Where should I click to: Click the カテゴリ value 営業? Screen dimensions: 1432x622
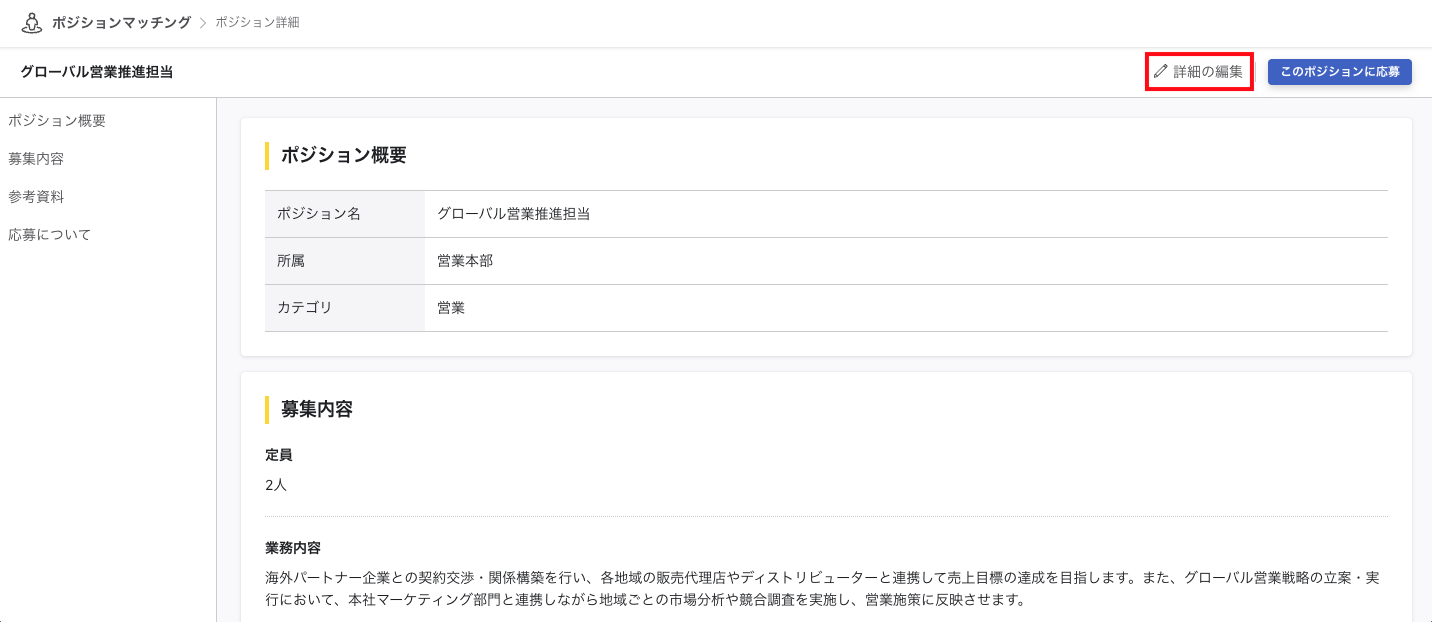(x=451, y=308)
